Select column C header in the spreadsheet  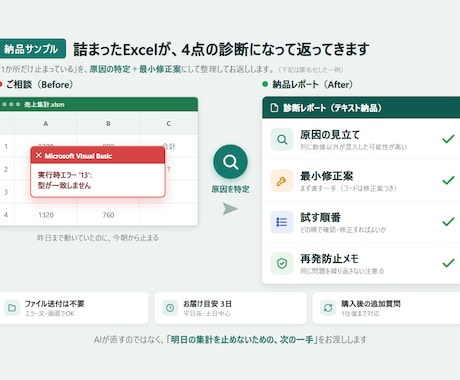169,124
